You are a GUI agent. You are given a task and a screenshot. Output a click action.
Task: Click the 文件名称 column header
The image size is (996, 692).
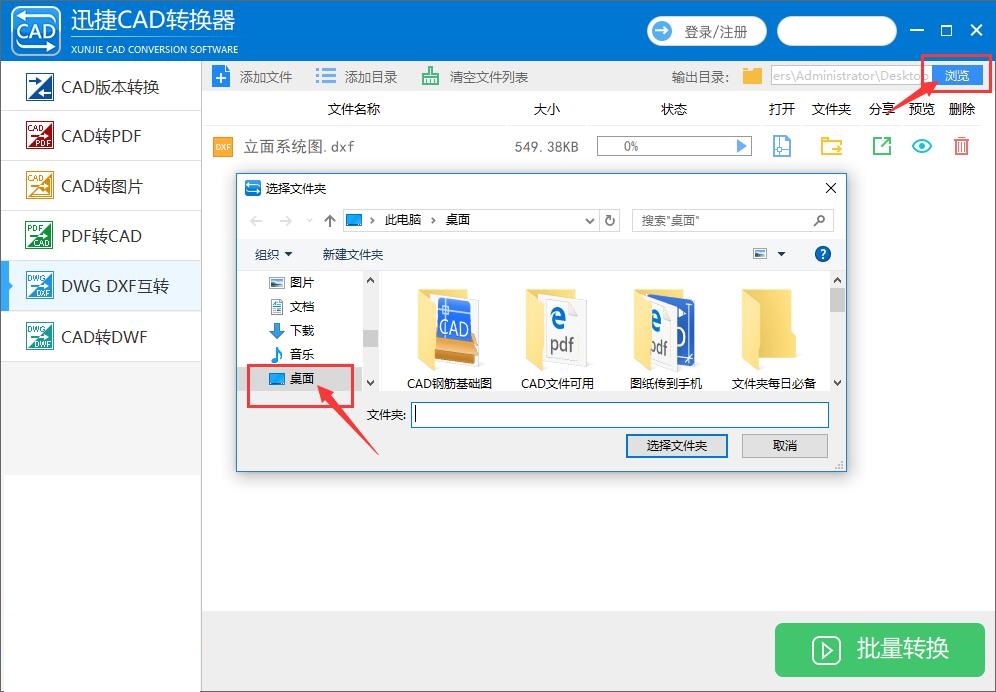(354, 109)
